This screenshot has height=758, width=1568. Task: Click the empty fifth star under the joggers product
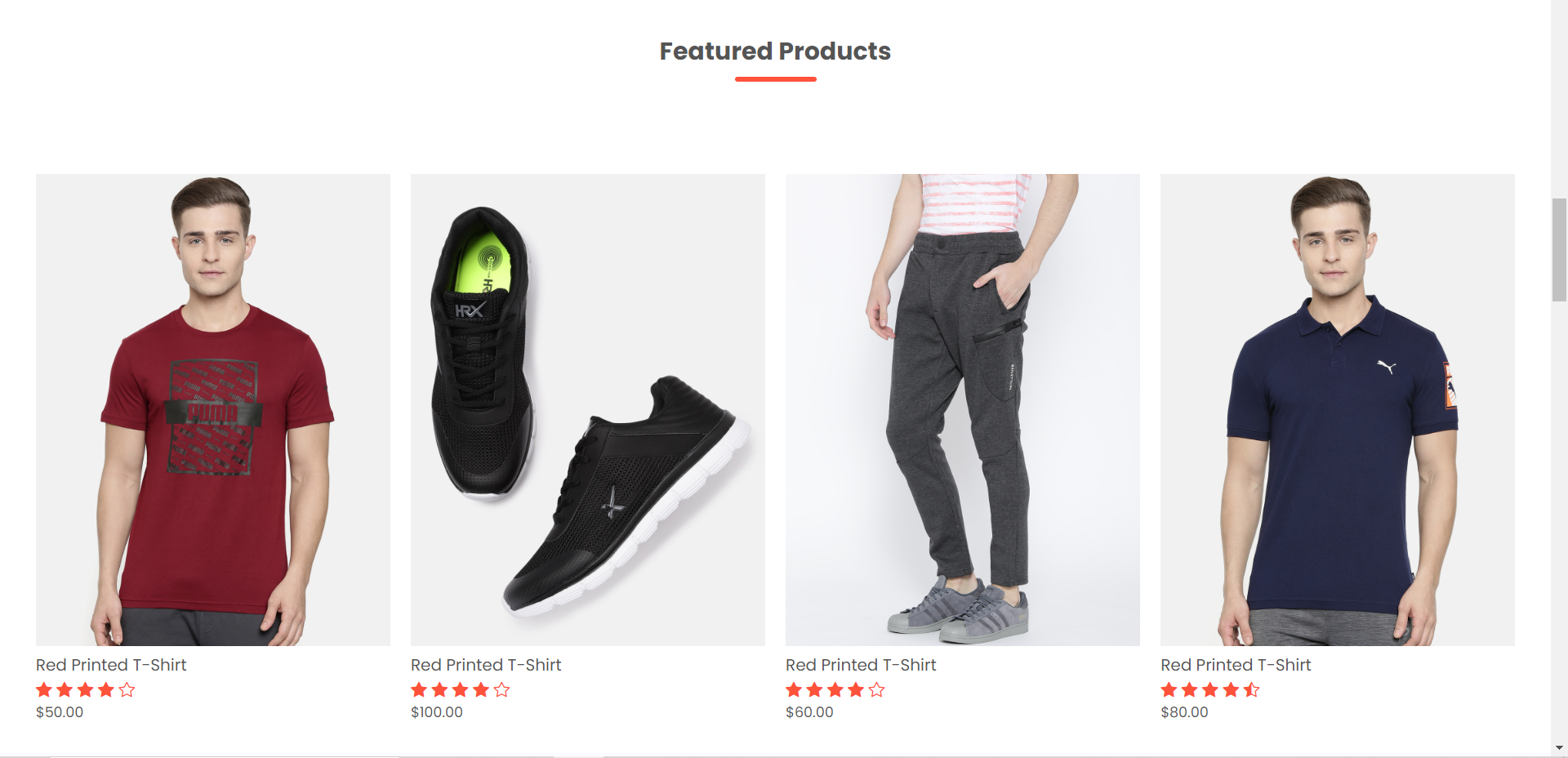coord(876,690)
